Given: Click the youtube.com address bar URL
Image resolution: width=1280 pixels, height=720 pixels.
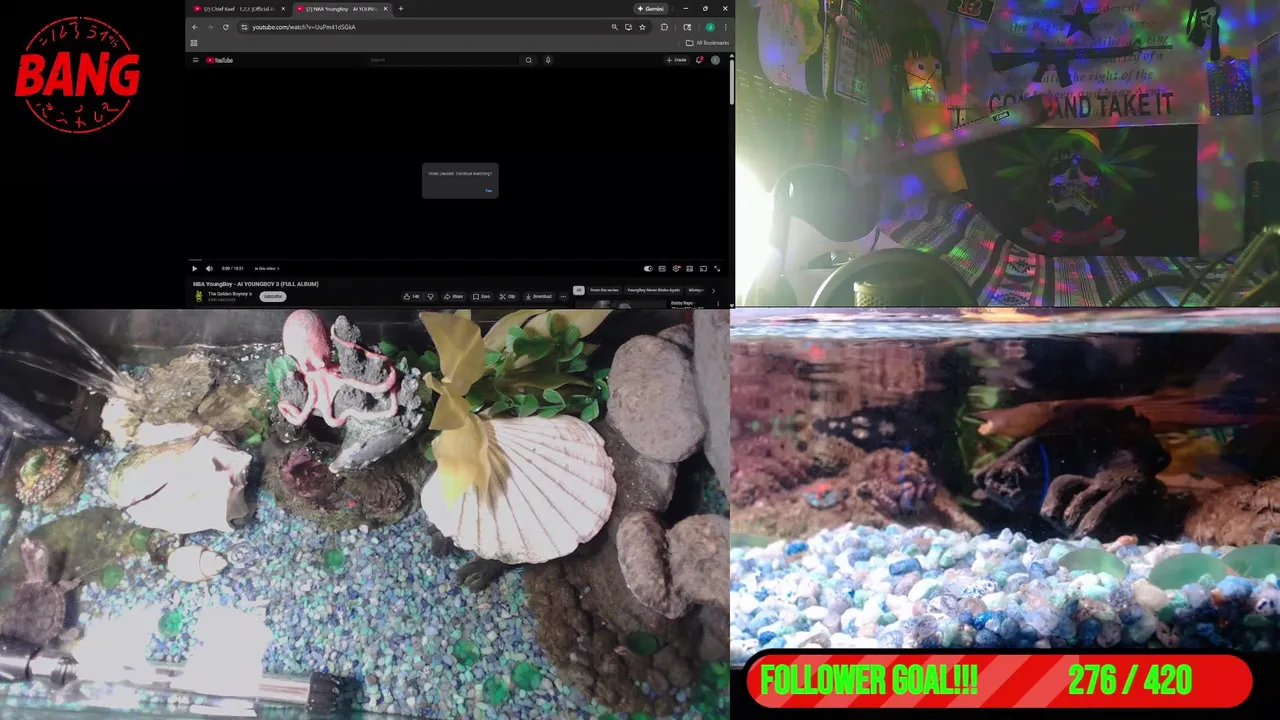Looking at the screenshot, I should (x=304, y=27).
